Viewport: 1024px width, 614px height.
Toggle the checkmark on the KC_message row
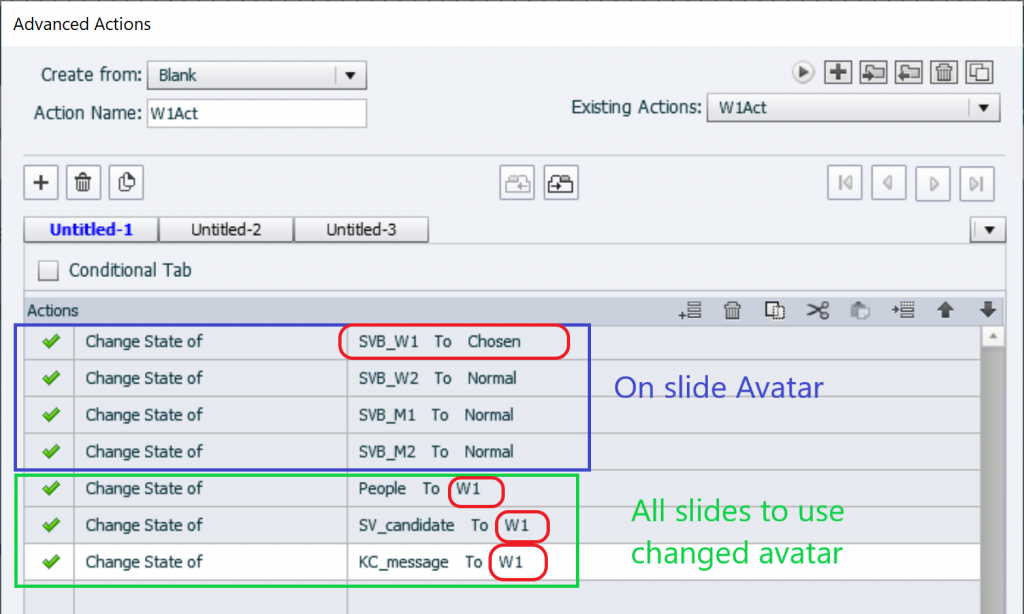tap(50, 562)
